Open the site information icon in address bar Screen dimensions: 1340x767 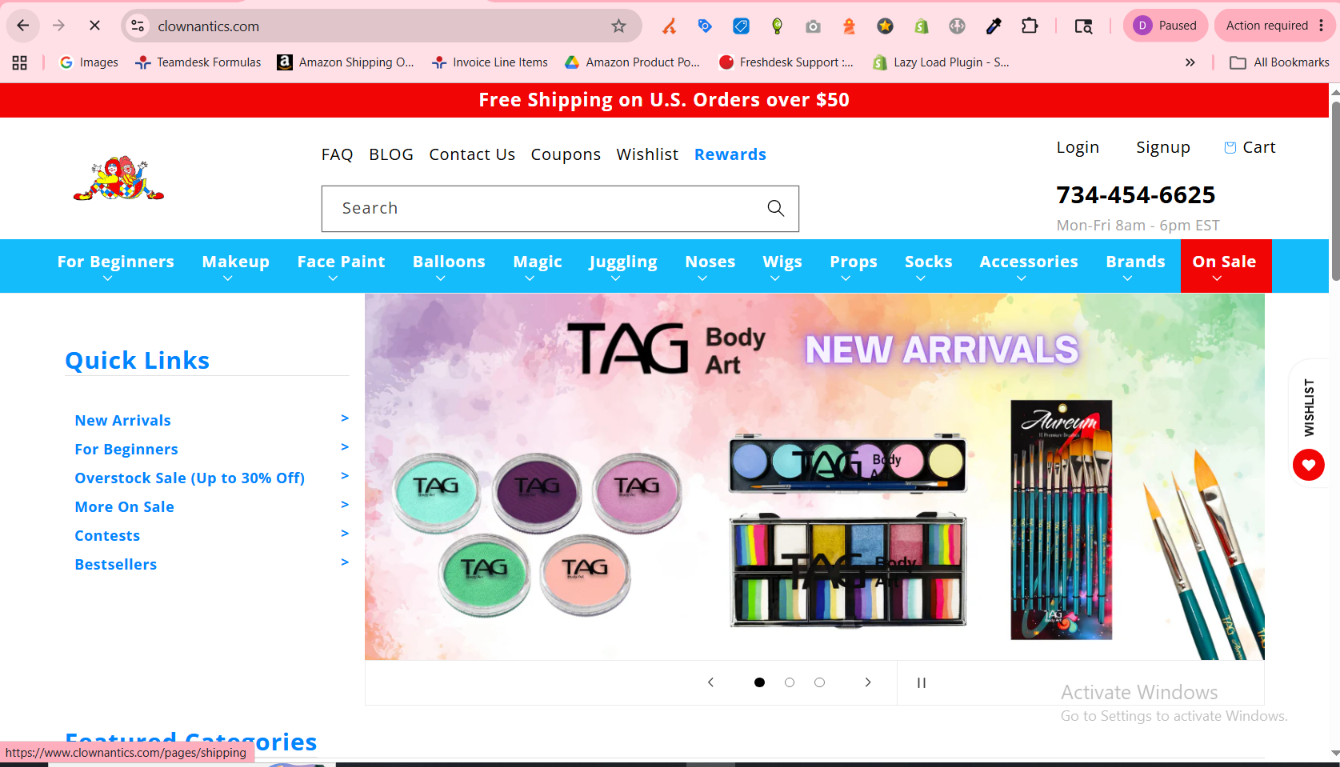[139, 26]
